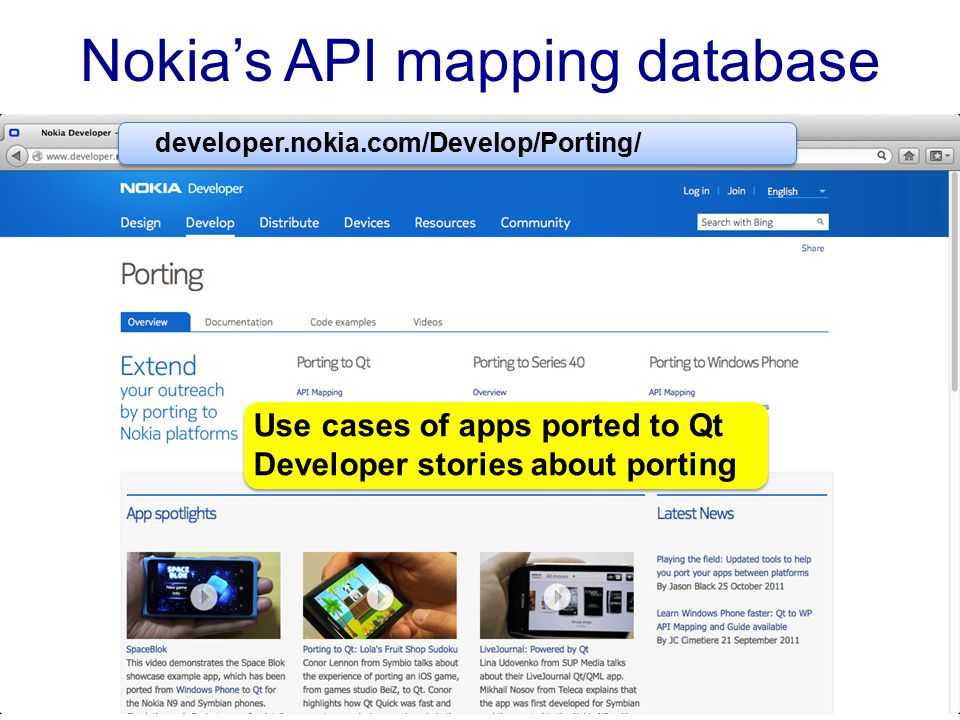Open Overview under Porting to Series 40

coord(489,392)
